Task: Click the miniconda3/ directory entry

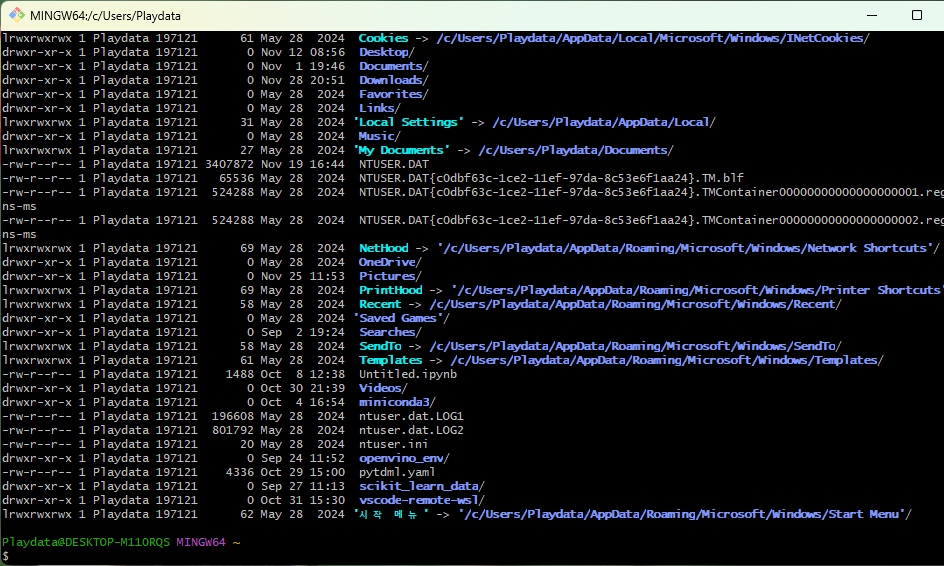Action: coord(397,402)
